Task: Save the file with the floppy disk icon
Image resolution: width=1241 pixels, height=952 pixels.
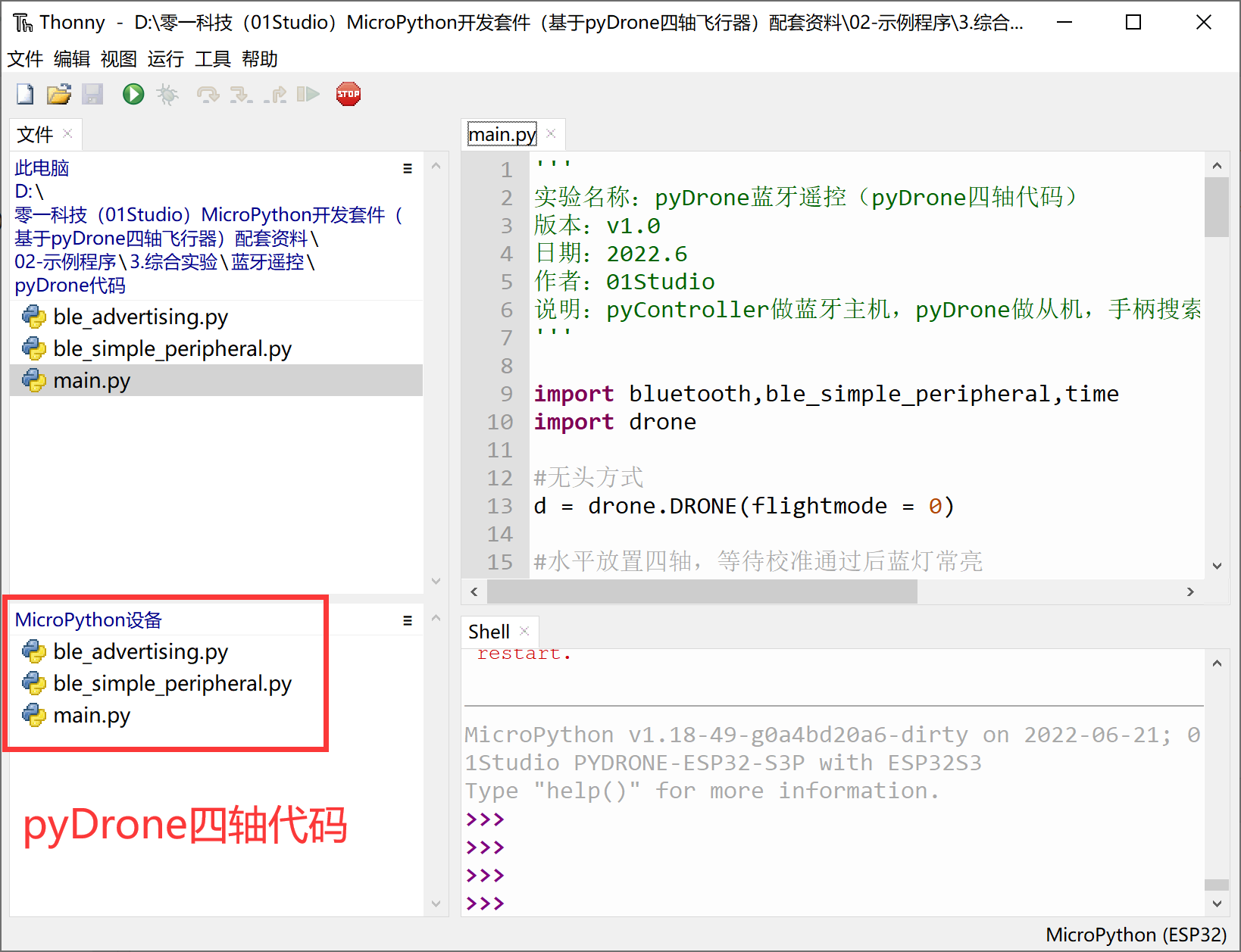Action: [x=92, y=94]
